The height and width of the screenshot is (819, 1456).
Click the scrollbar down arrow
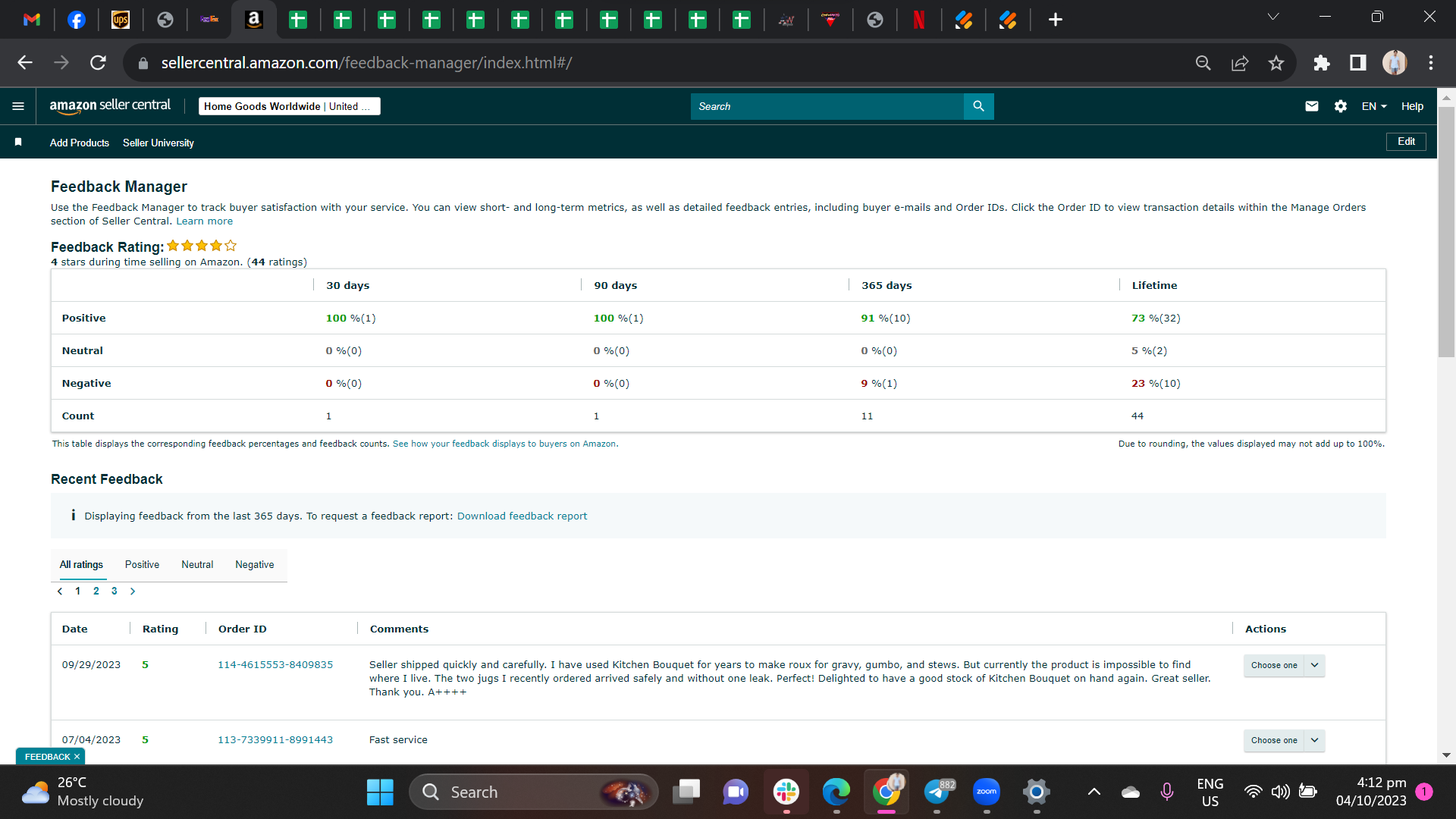tap(1447, 755)
